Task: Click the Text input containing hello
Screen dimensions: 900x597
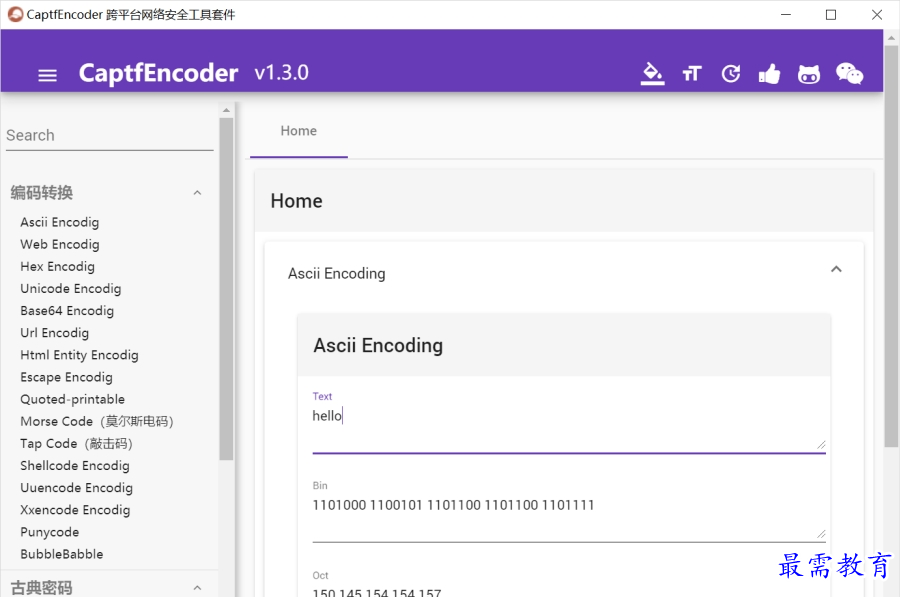Action: (569, 422)
